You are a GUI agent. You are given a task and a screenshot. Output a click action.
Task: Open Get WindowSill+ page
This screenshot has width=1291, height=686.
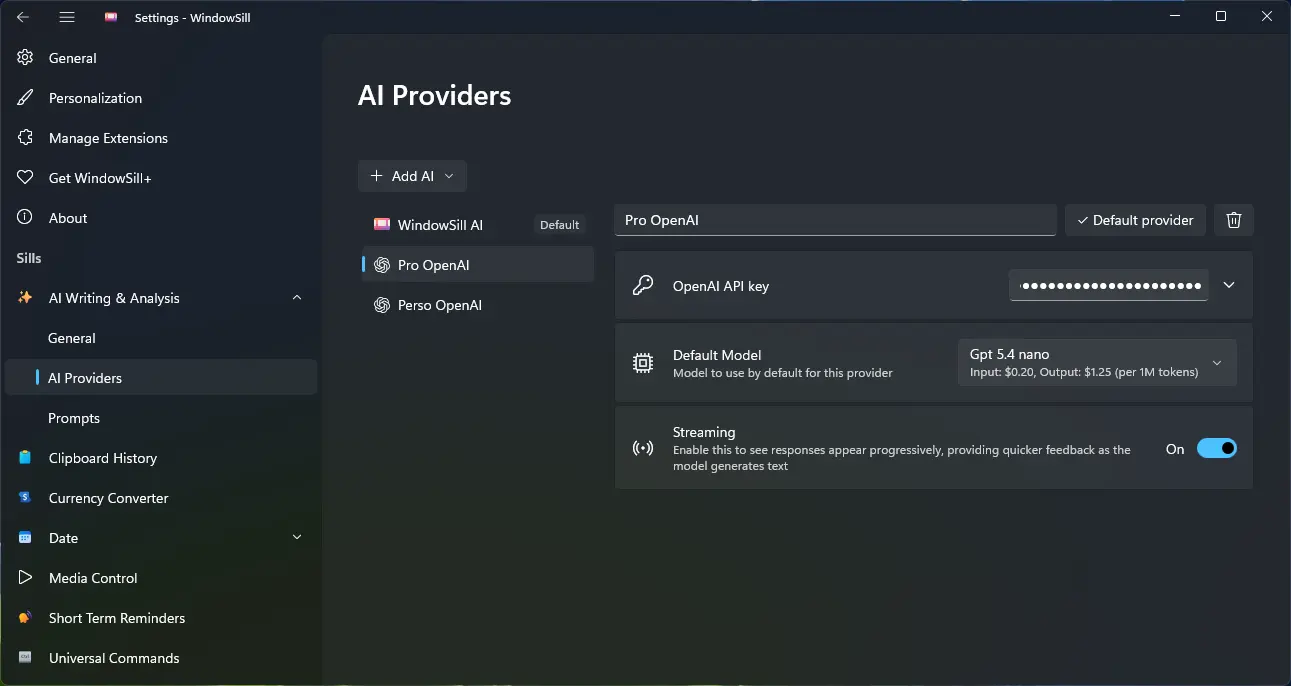click(x=161, y=178)
